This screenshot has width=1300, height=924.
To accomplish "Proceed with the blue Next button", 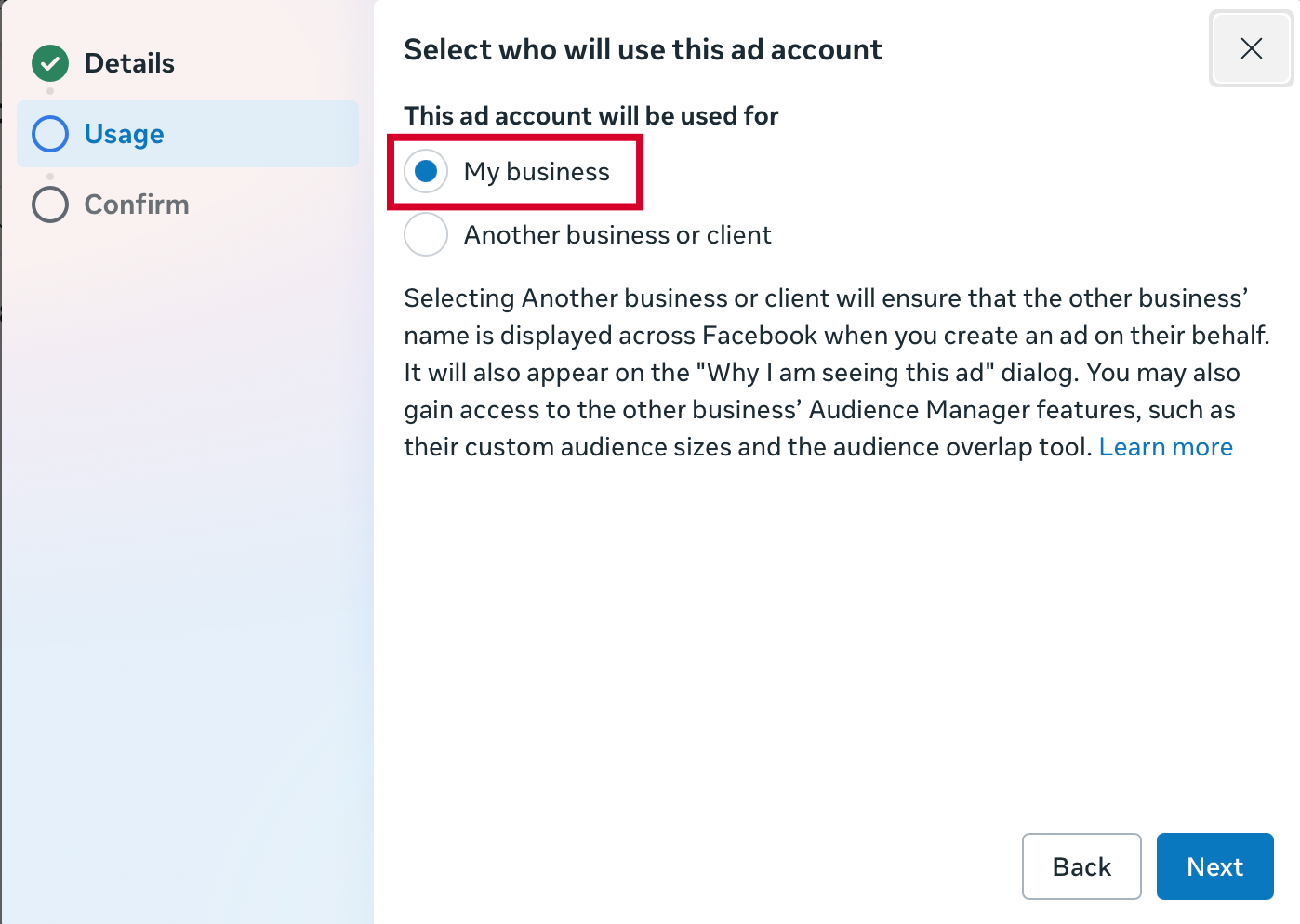I will coord(1214,866).
